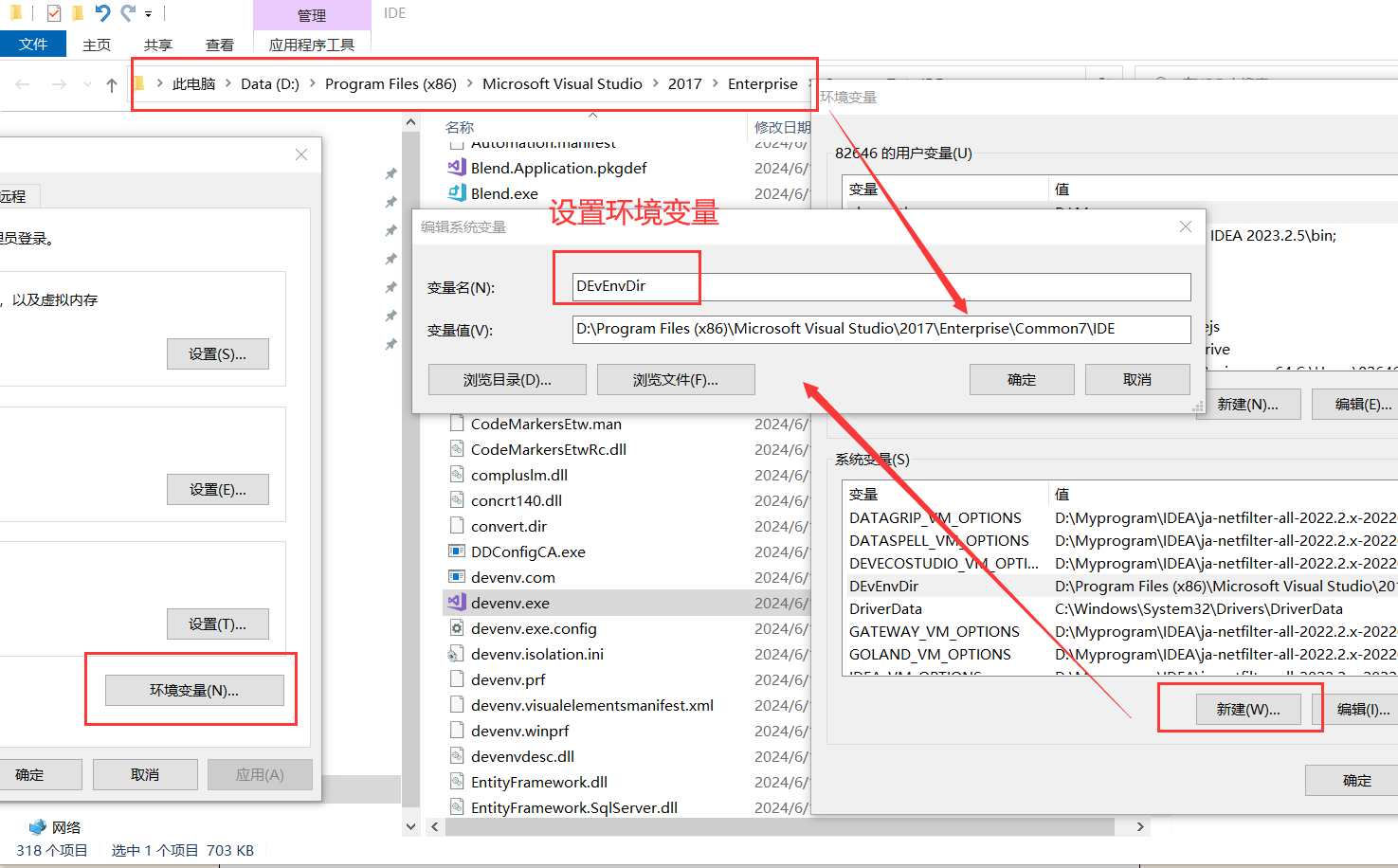Click in the 变量名(N) input field
The image size is (1398, 868).
click(881, 286)
